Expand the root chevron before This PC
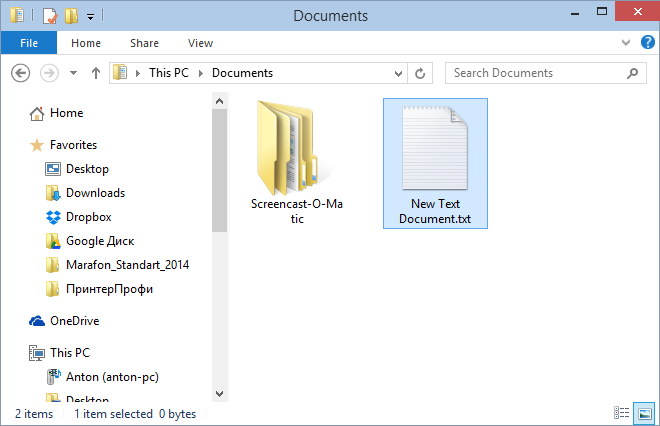This screenshot has width=660, height=426. tap(138, 73)
